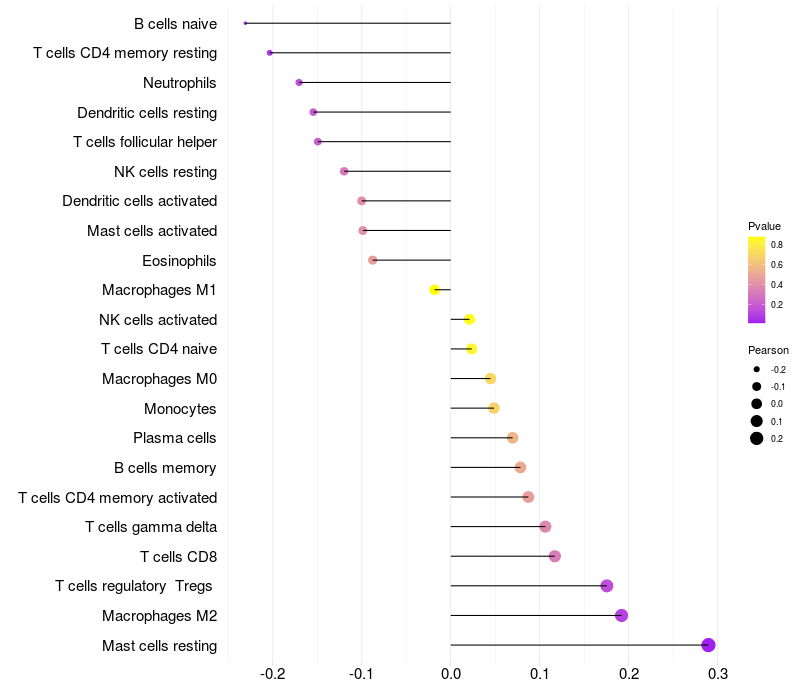Click the Pvalue legend title
800x700 pixels.
pyautogui.click(x=764, y=226)
